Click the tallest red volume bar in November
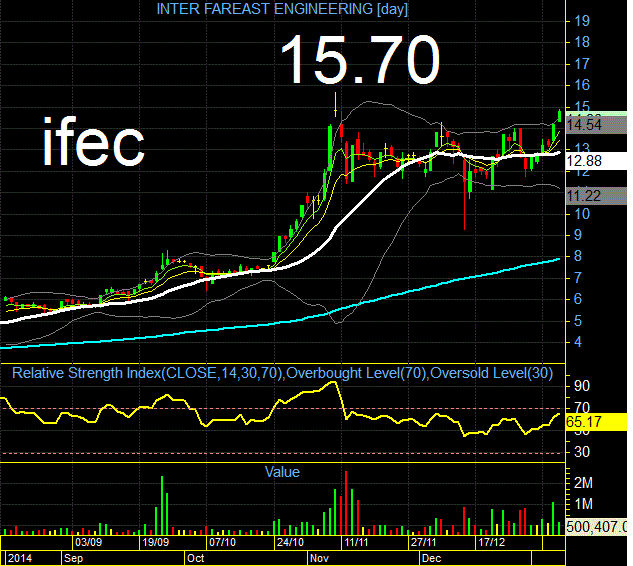 coord(346,503)
